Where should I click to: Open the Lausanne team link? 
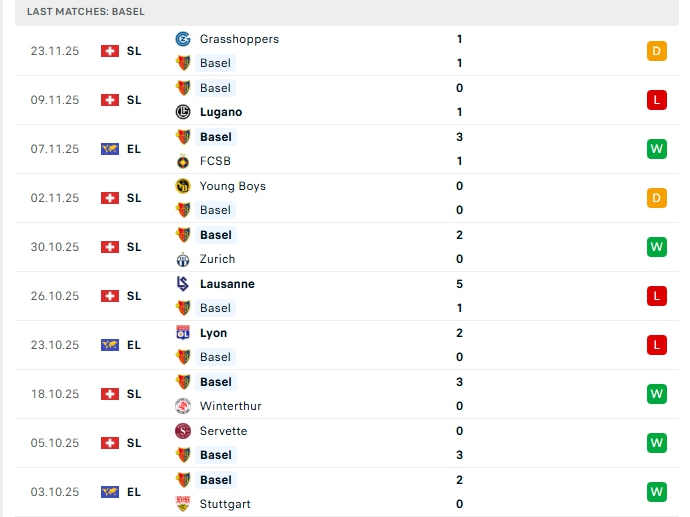pos(227,284)
